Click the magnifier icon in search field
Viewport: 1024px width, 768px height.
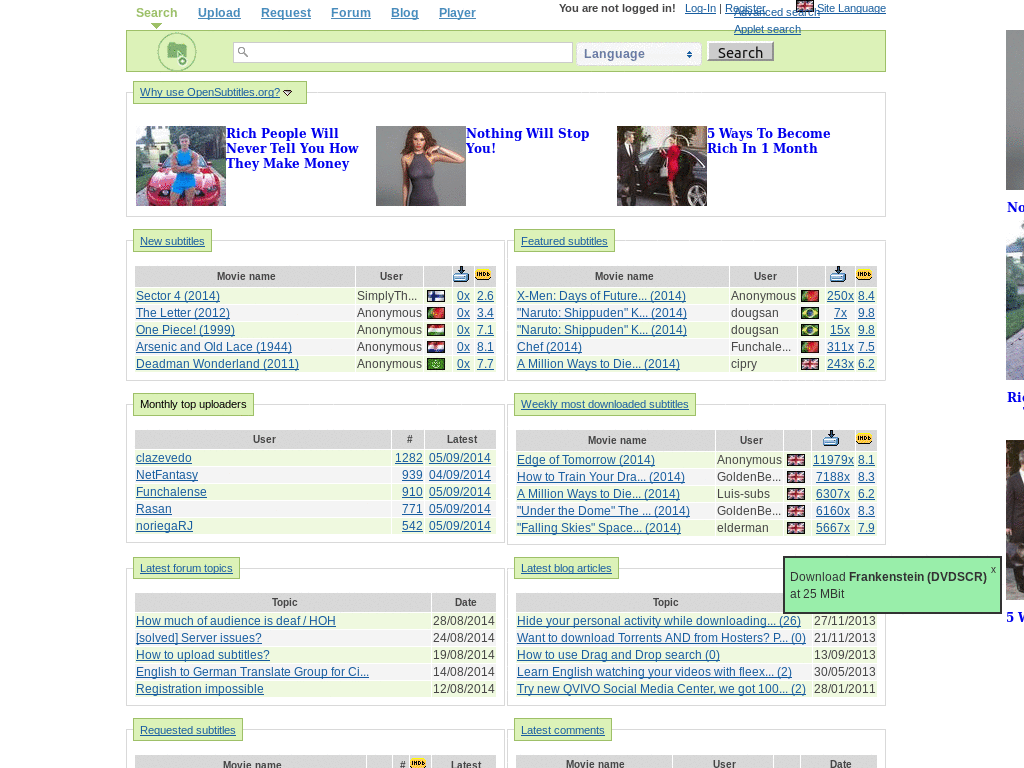click(242, 52)
